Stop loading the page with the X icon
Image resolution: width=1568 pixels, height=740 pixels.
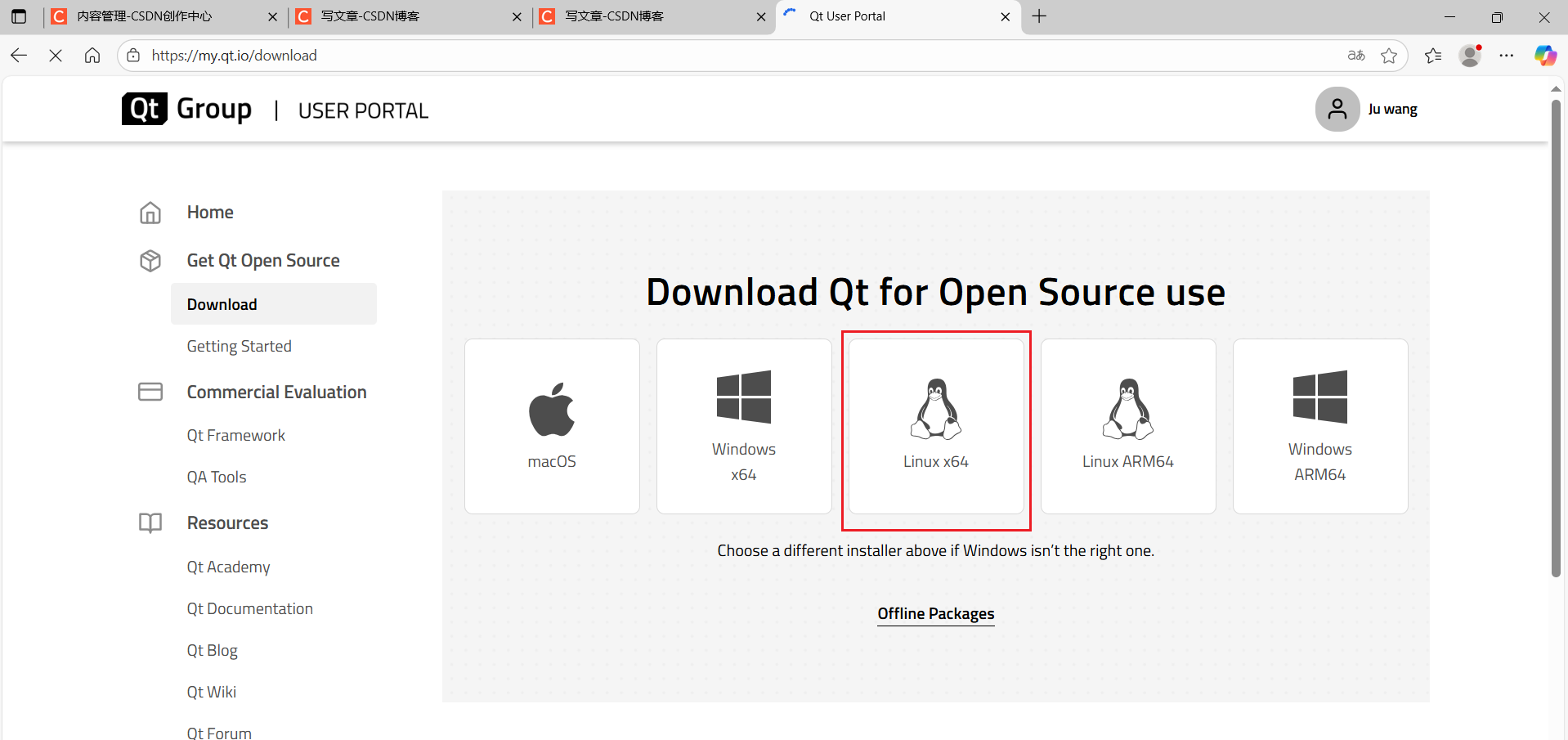[56, 56]
